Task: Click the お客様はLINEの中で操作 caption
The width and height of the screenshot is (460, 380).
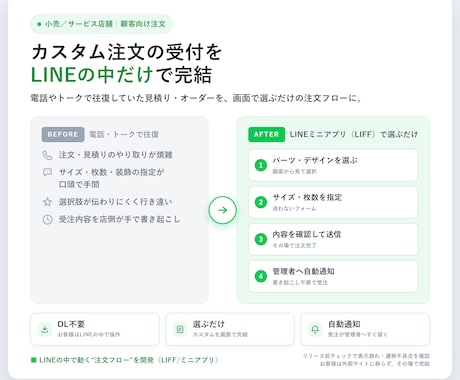Action: tap(89, 334)
